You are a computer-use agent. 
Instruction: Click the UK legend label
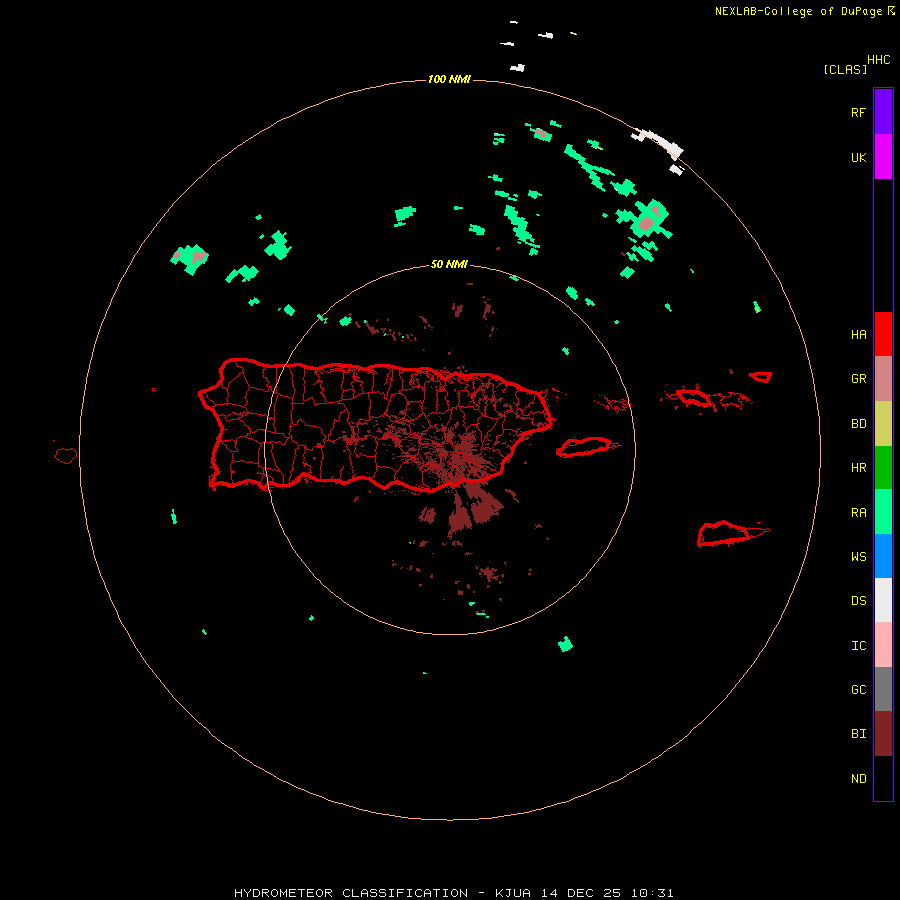(x=858, y=157)
